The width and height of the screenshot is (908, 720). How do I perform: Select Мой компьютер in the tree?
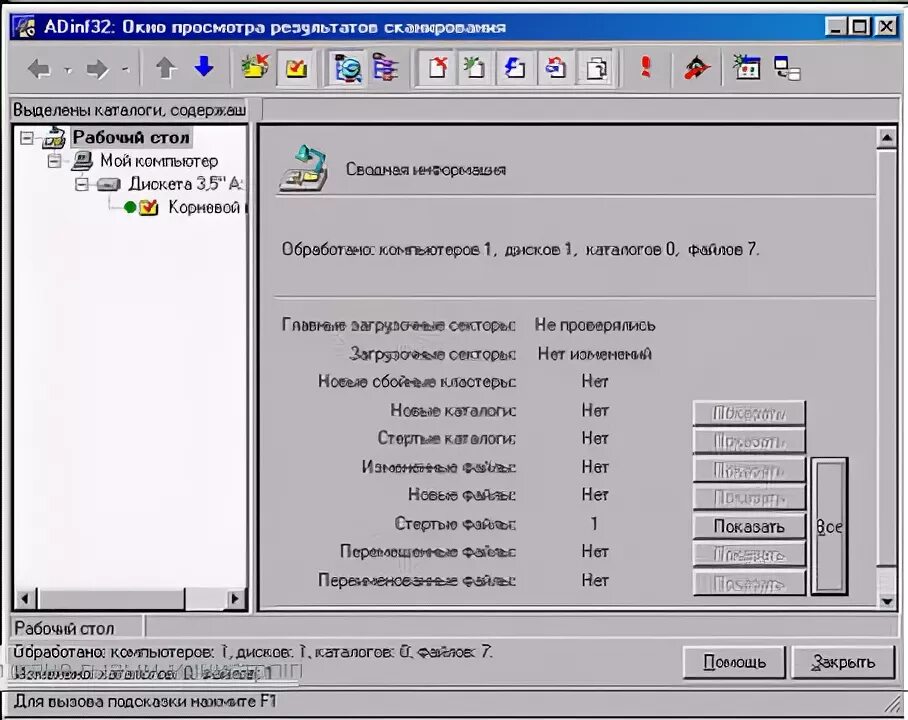pos(159,160)
